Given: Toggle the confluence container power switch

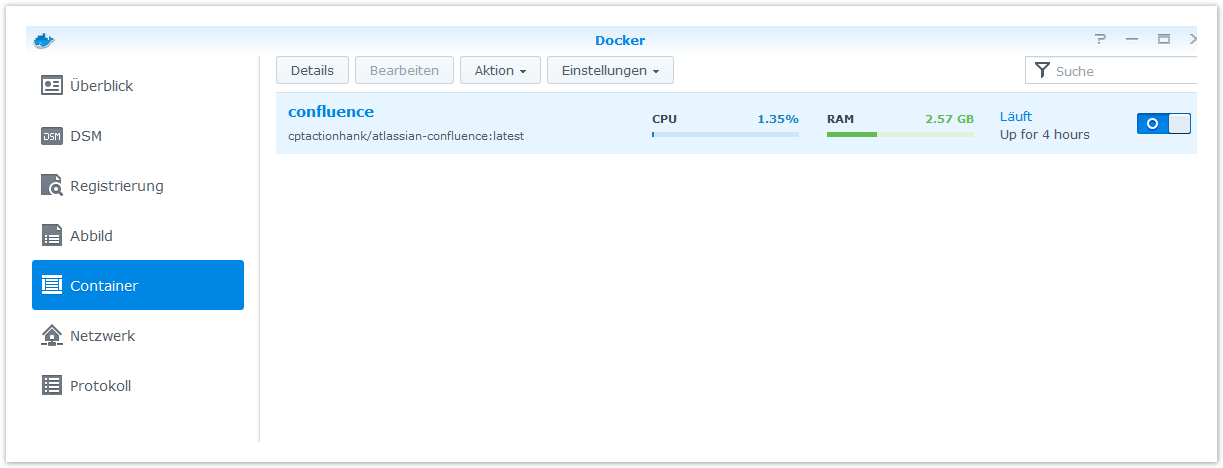Looking at the screenshot, I should tap(1163, 123).
